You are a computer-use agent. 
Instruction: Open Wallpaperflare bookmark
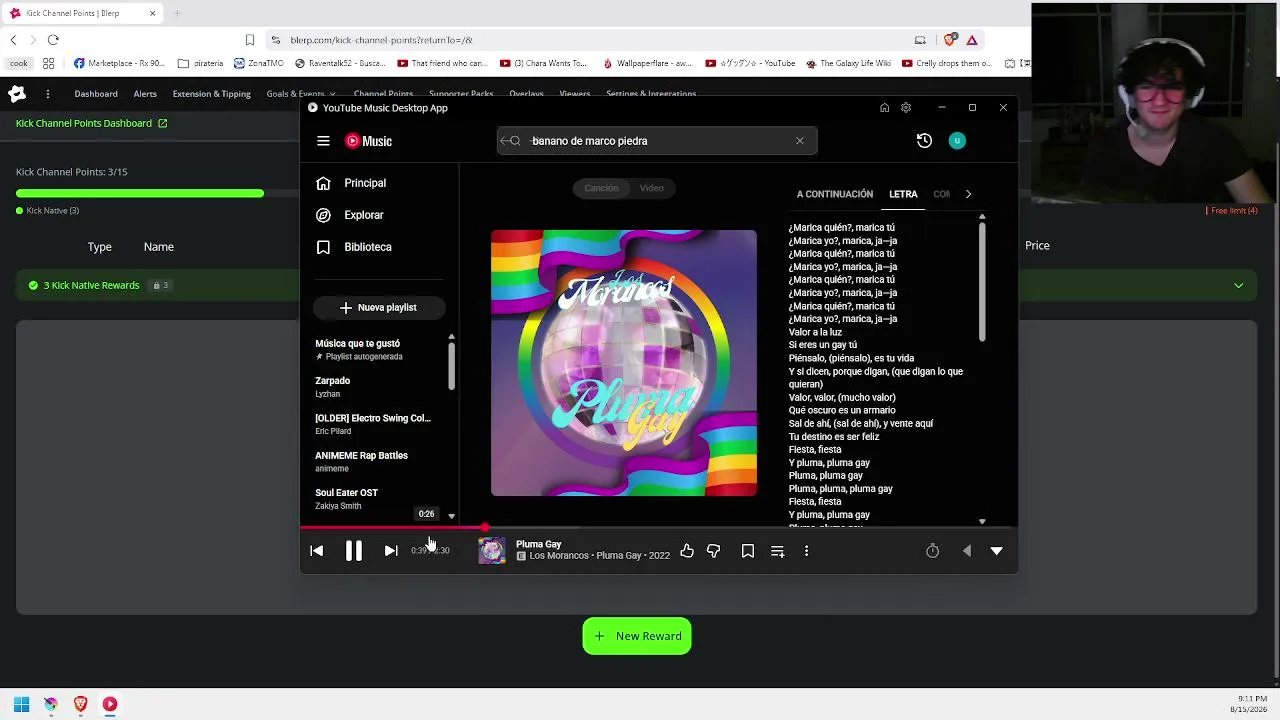646,63
